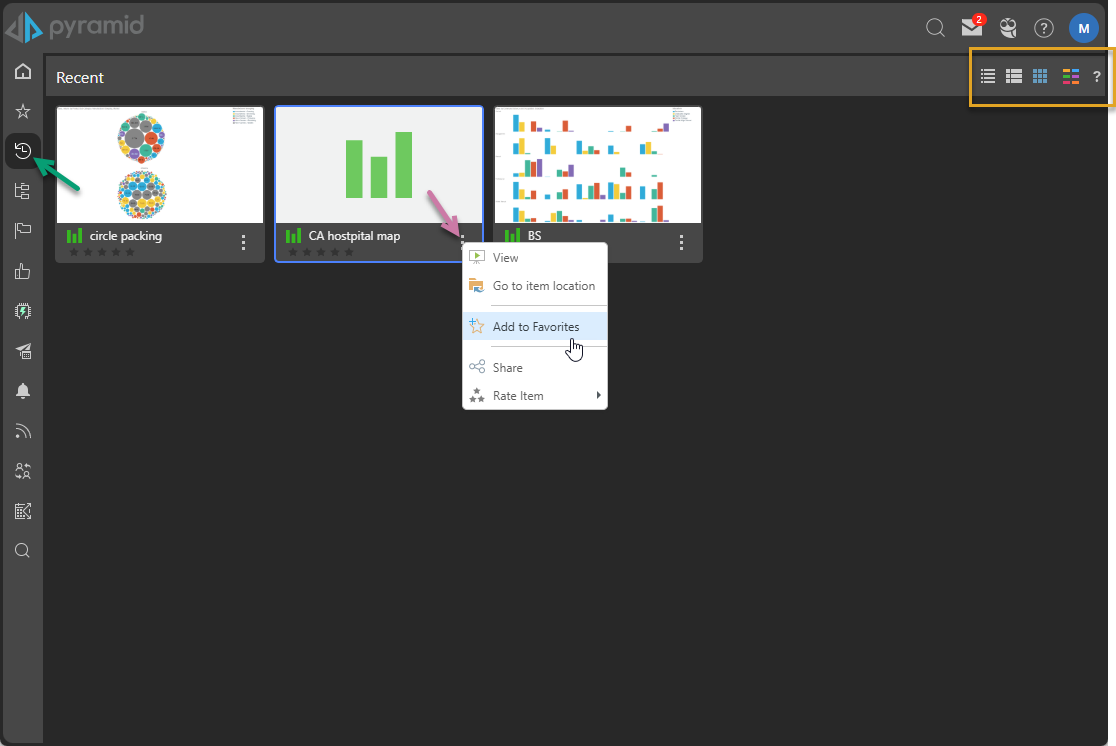Select Add to Favorites in context menu
Image resolution: width=1116 pixels, height=746 pixels.
(535, 327)
